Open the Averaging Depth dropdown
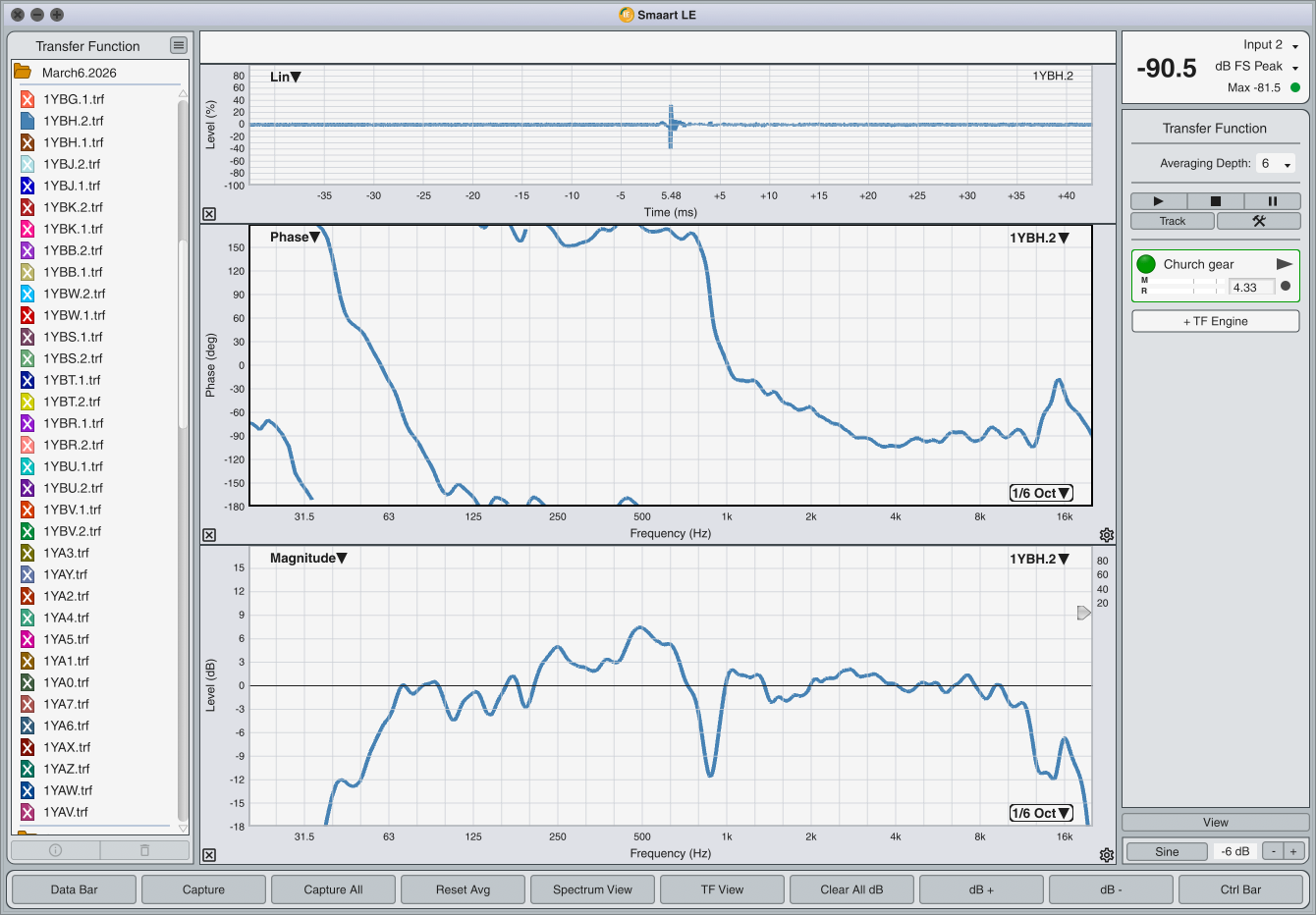Image resolution: width=1316 pixels, height=915 pixels. [x=1276, y=164]
